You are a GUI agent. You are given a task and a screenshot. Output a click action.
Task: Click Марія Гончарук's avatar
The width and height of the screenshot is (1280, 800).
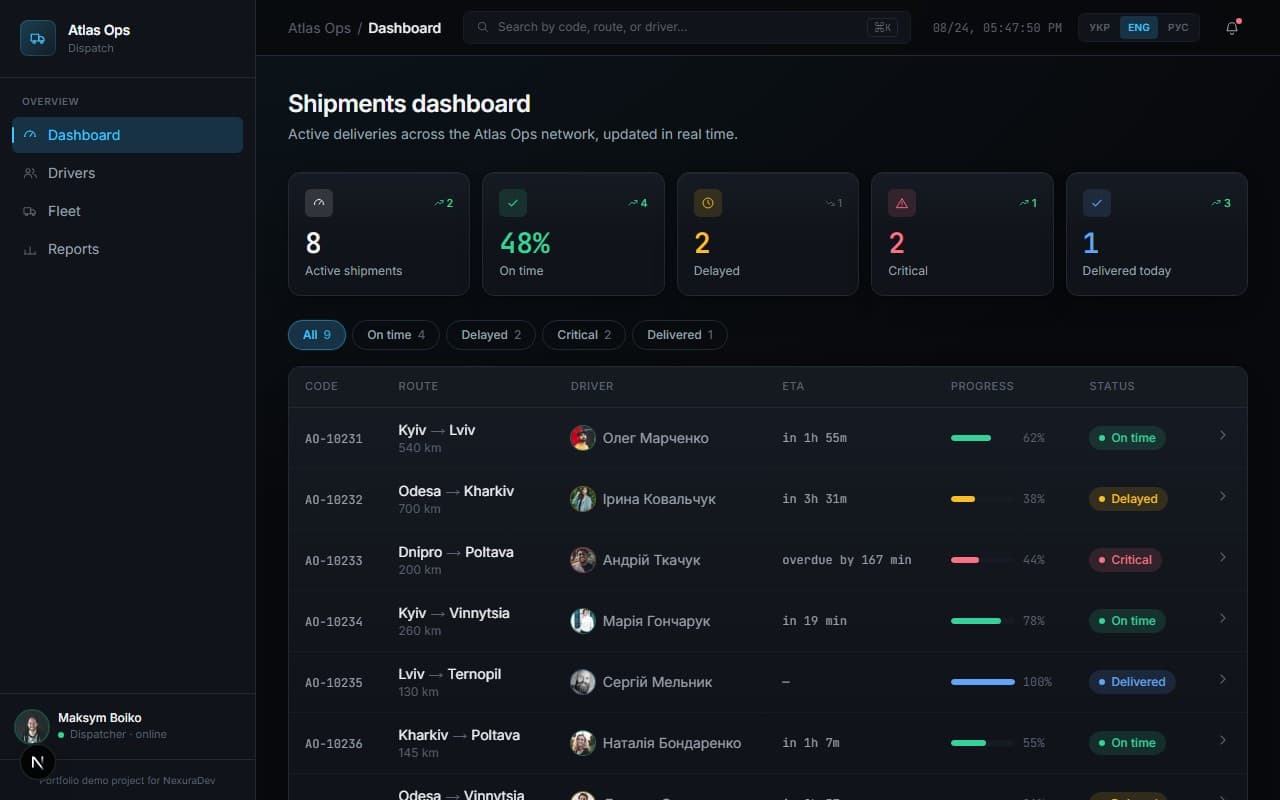coord(583,621)
